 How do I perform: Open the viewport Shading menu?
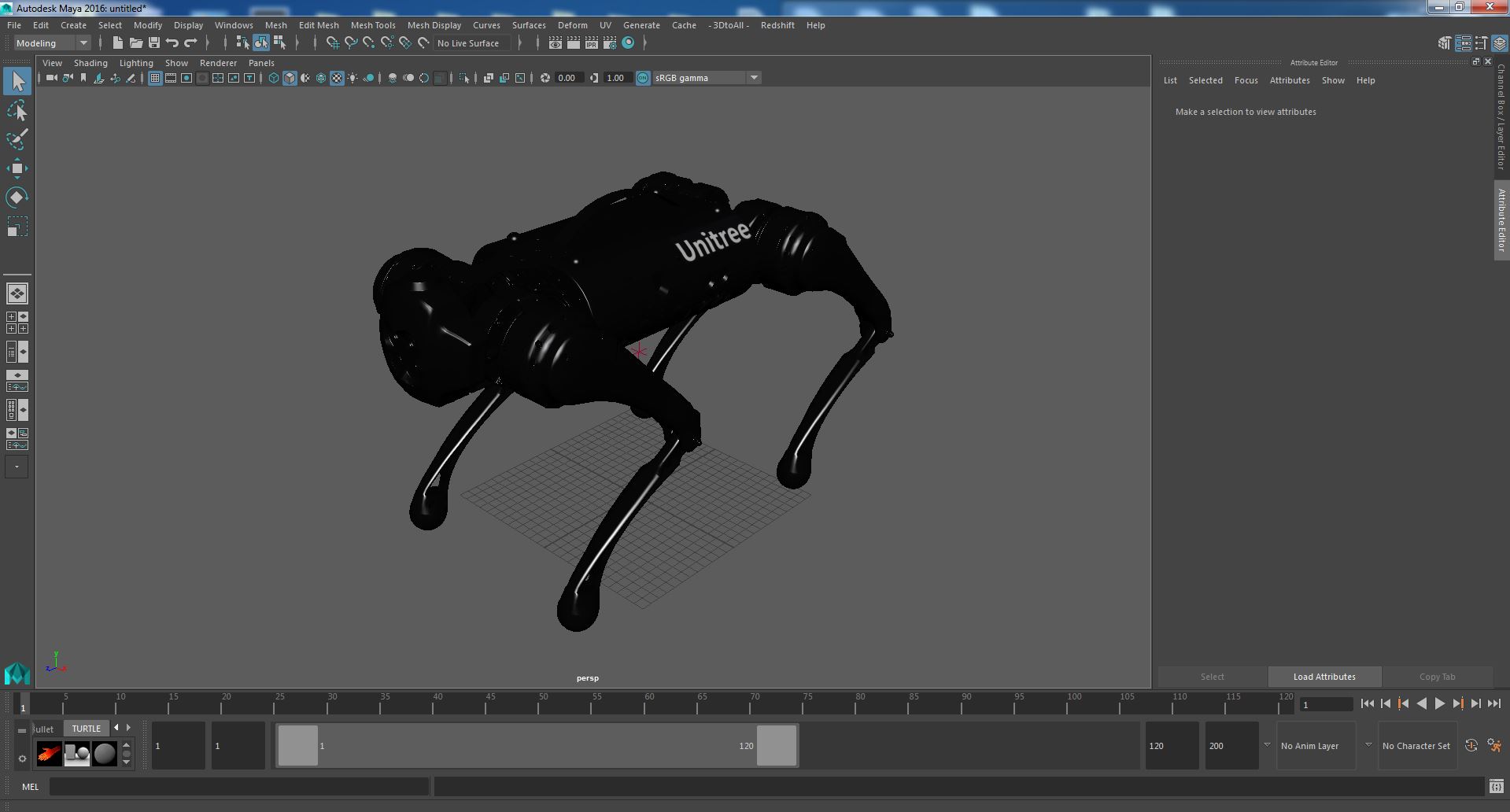click(x=90, y=63)
